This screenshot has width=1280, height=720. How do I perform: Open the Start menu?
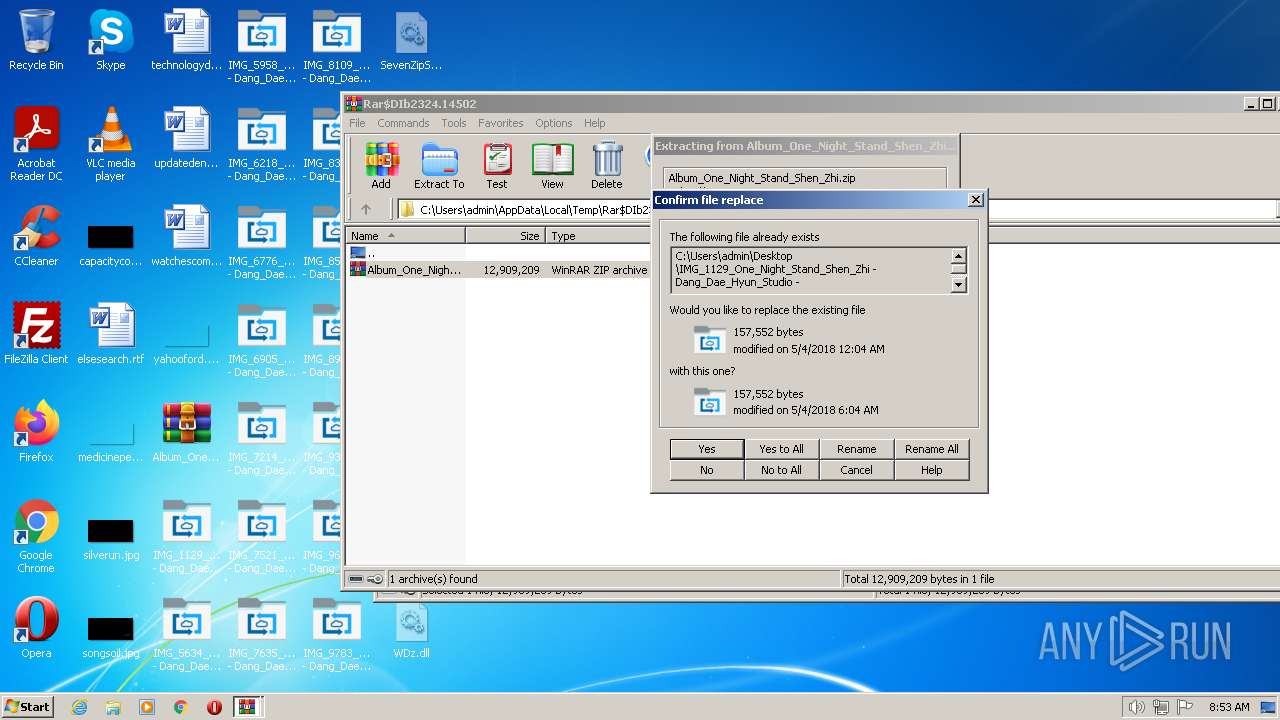(x=27, y=707)
